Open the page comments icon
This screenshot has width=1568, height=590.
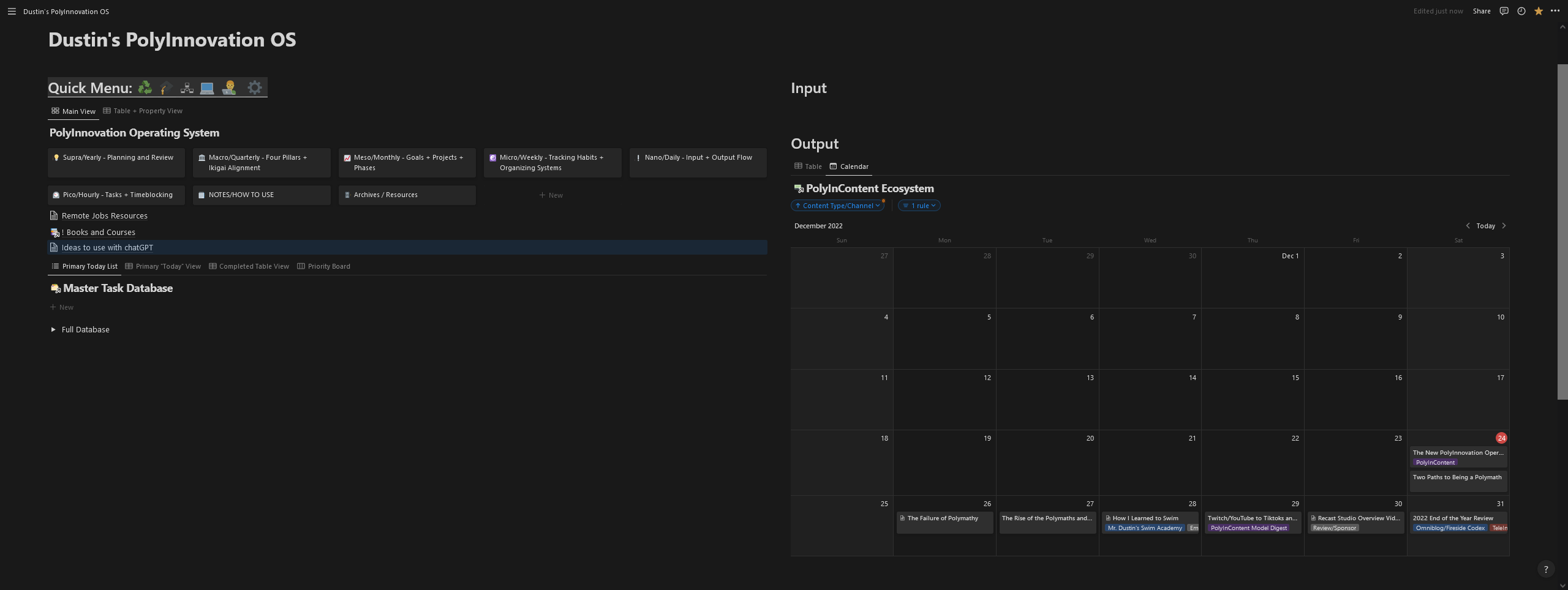1504,11
